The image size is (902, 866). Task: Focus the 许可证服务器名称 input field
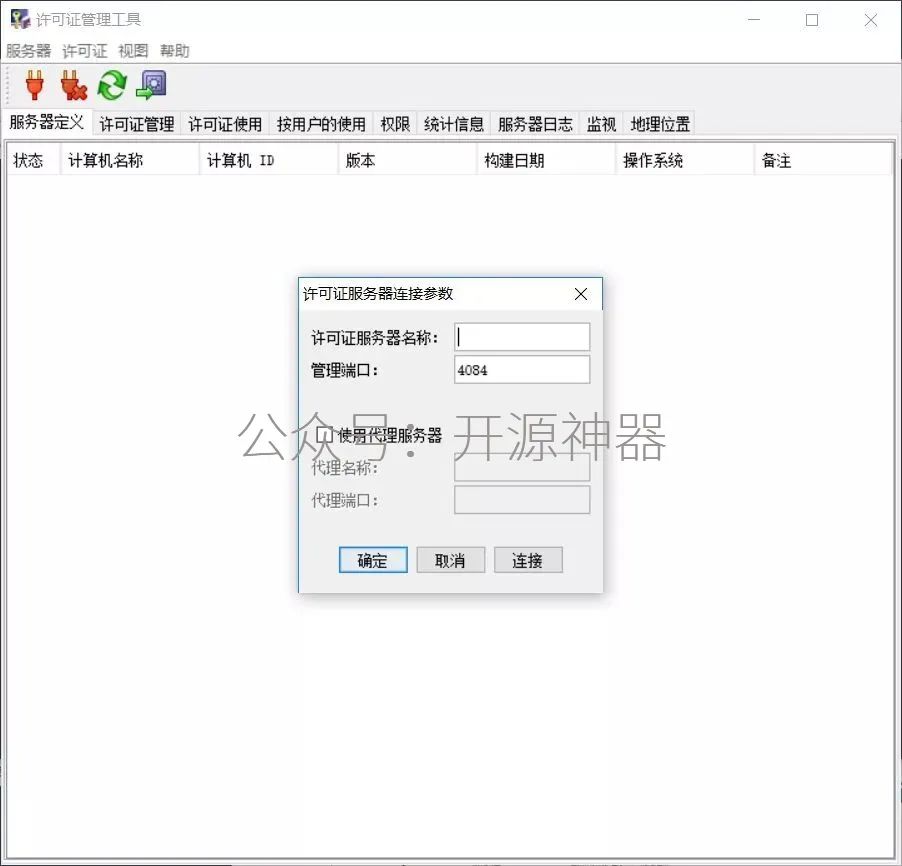click(522, 338)
